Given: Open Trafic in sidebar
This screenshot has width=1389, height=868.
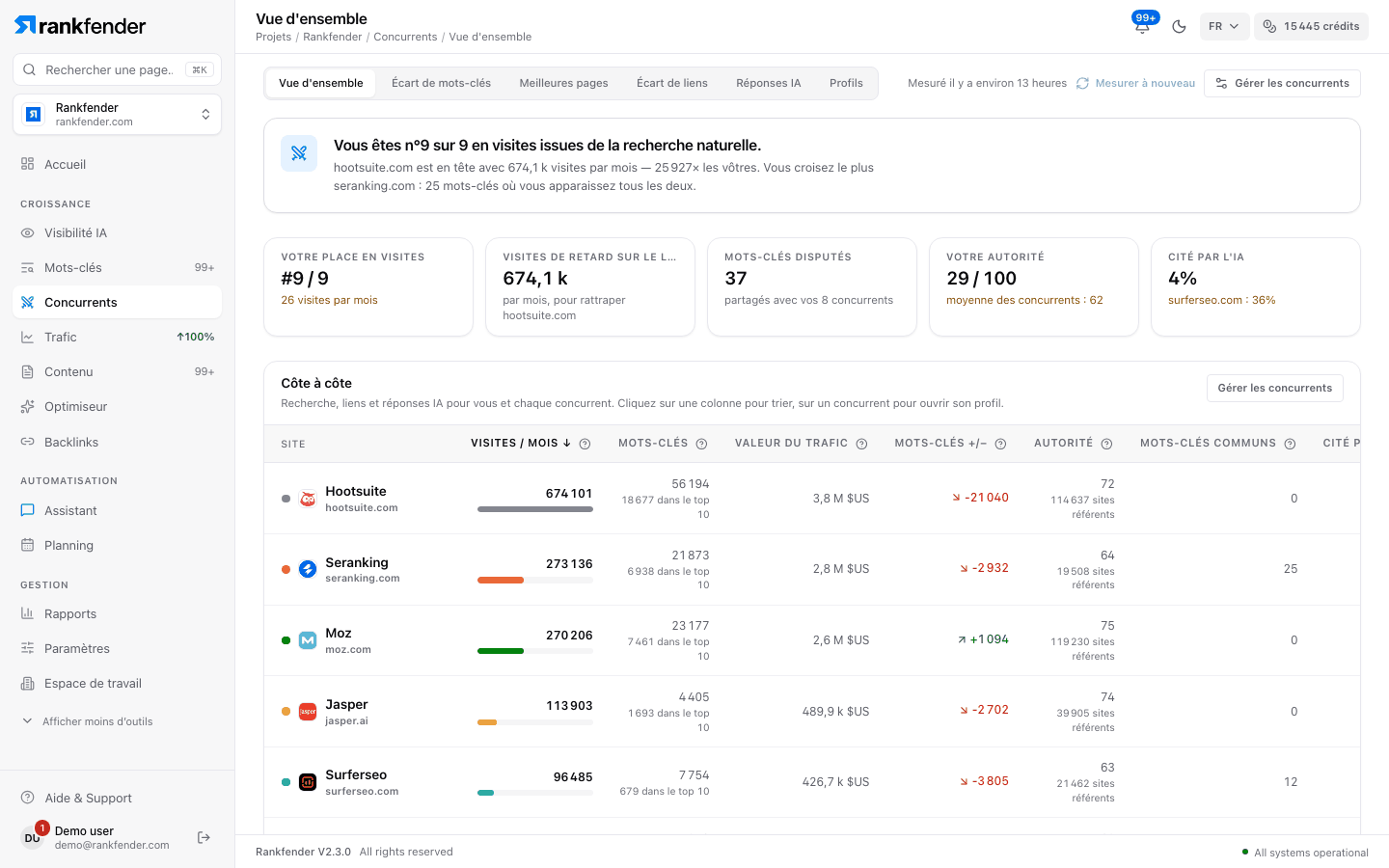Looking at the screenshot, I should click(117, 337).
